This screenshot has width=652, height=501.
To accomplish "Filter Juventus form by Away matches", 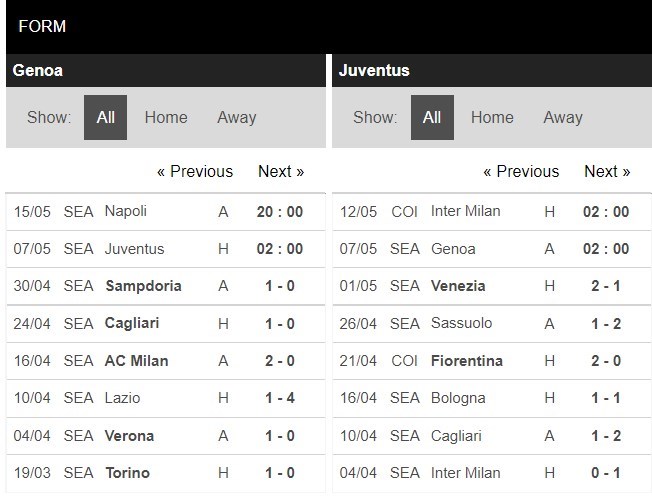I will tap(563, 117).
